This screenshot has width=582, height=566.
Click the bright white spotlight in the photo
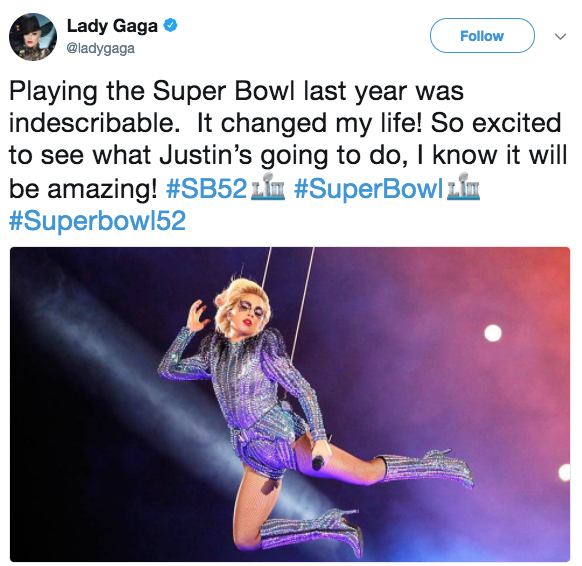(x=493, y=333)
